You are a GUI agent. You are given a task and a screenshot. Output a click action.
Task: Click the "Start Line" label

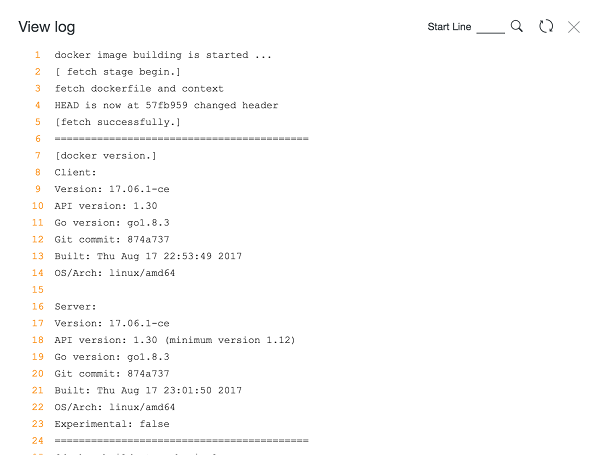(x=449, y=27)
